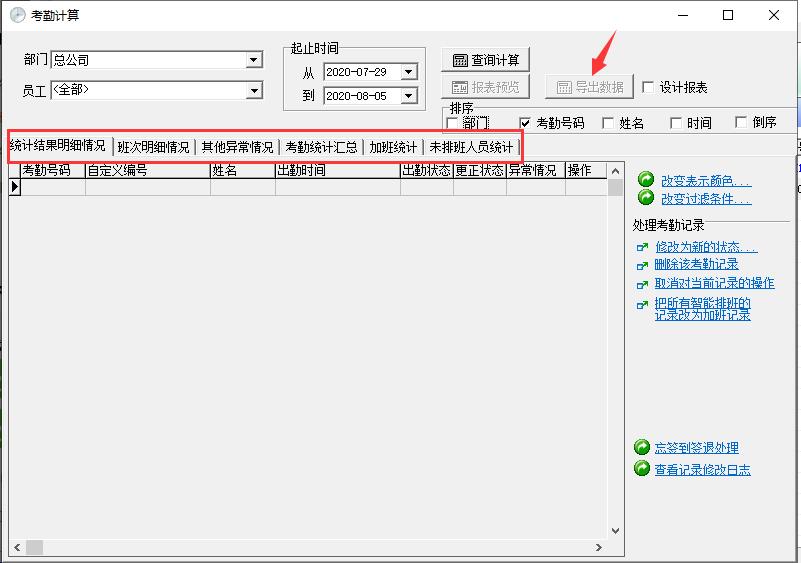Click the arrow icon beside 修改为新的状态
The image size is (801, 563).
click(x=641, y=246)
